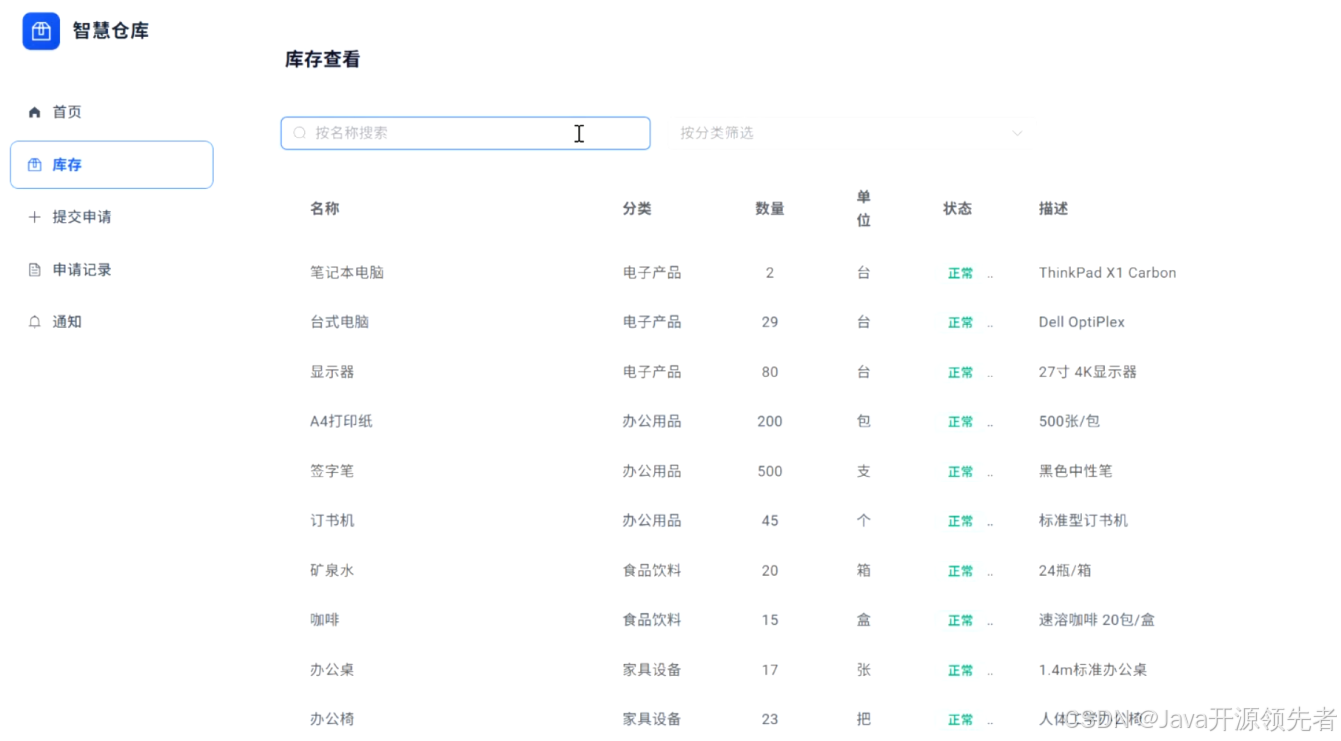This screenshot has width=1341, height=741.
Task: Click the 数量 column header
Action: point(770,209)
